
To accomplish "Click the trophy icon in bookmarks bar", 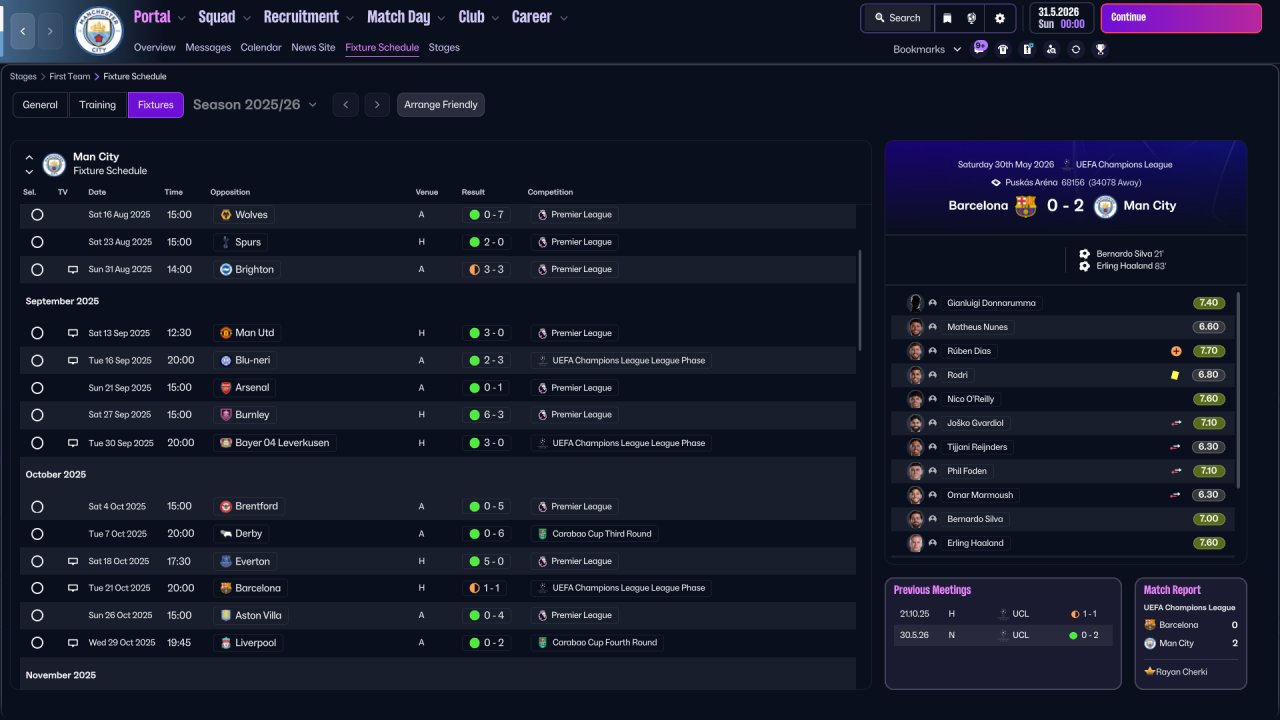I will (x=1100, y=49).
